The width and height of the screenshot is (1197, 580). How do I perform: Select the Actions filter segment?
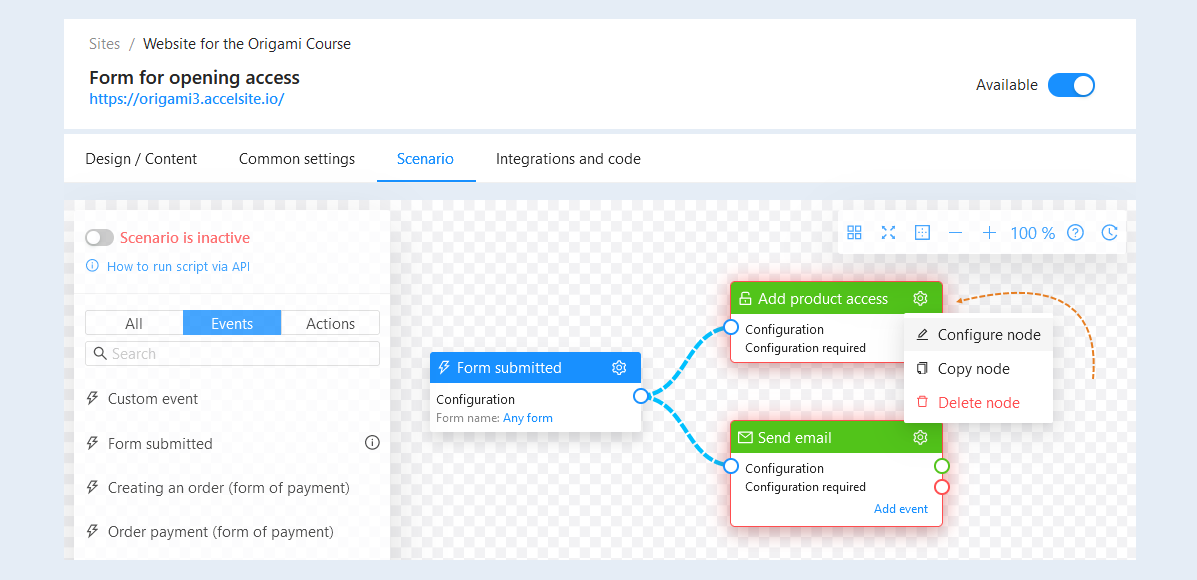point(331,323)
